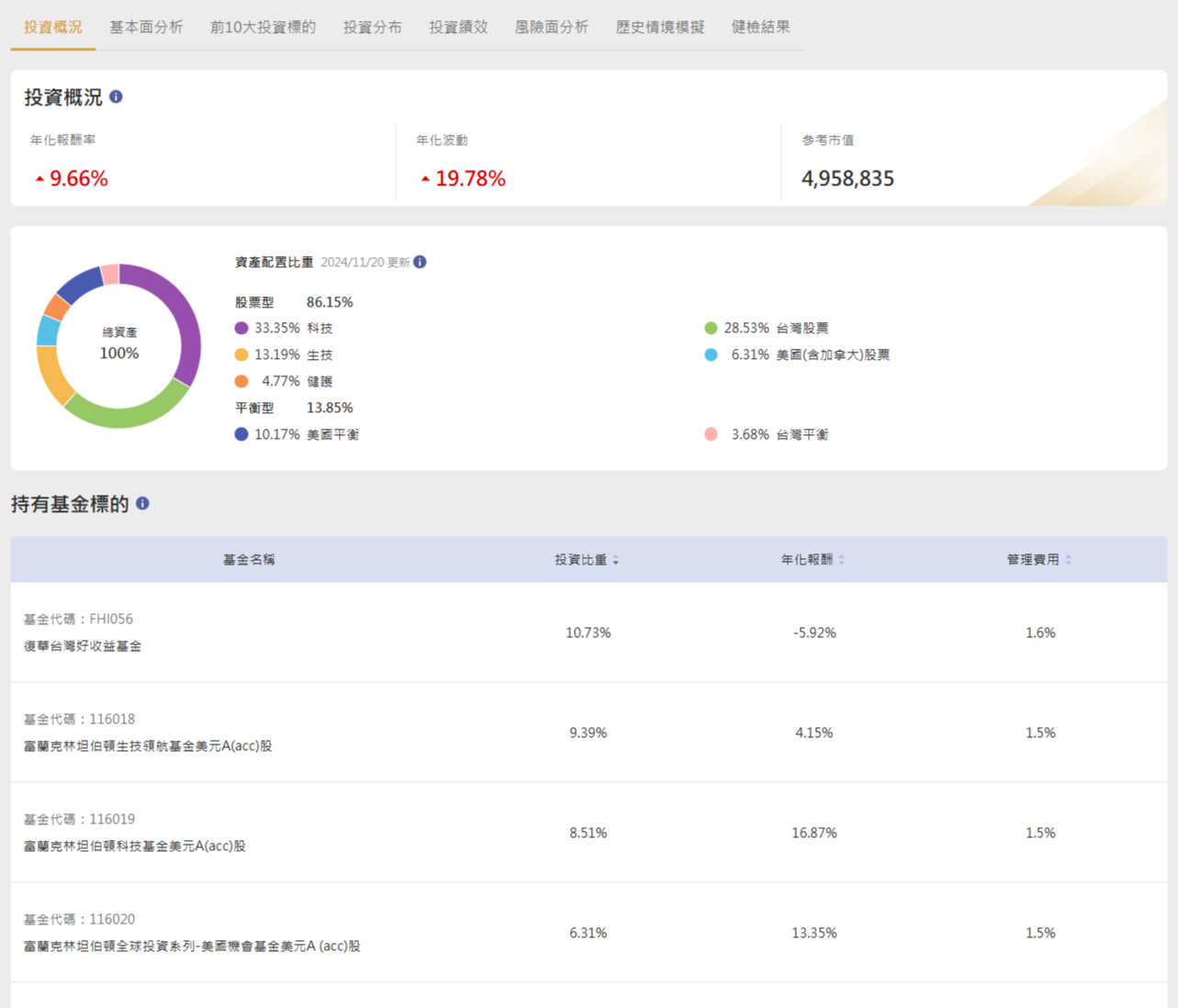The width and height of the screenshot is (1178, 1008).
Task: Click yellow 生技 legend dot
Action: (x=241, y=354)
